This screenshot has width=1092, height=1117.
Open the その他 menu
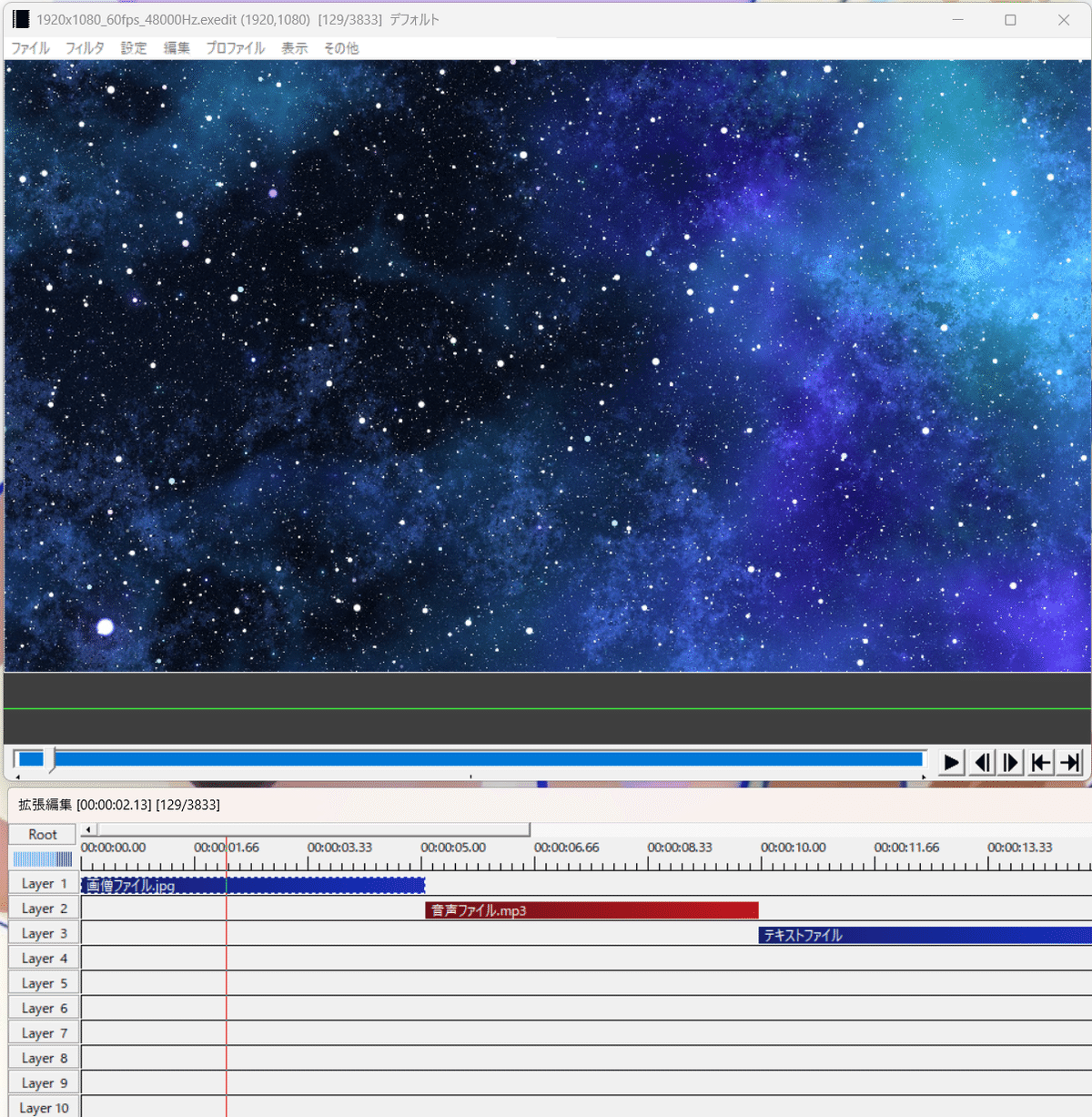click(x=341, y=48)
